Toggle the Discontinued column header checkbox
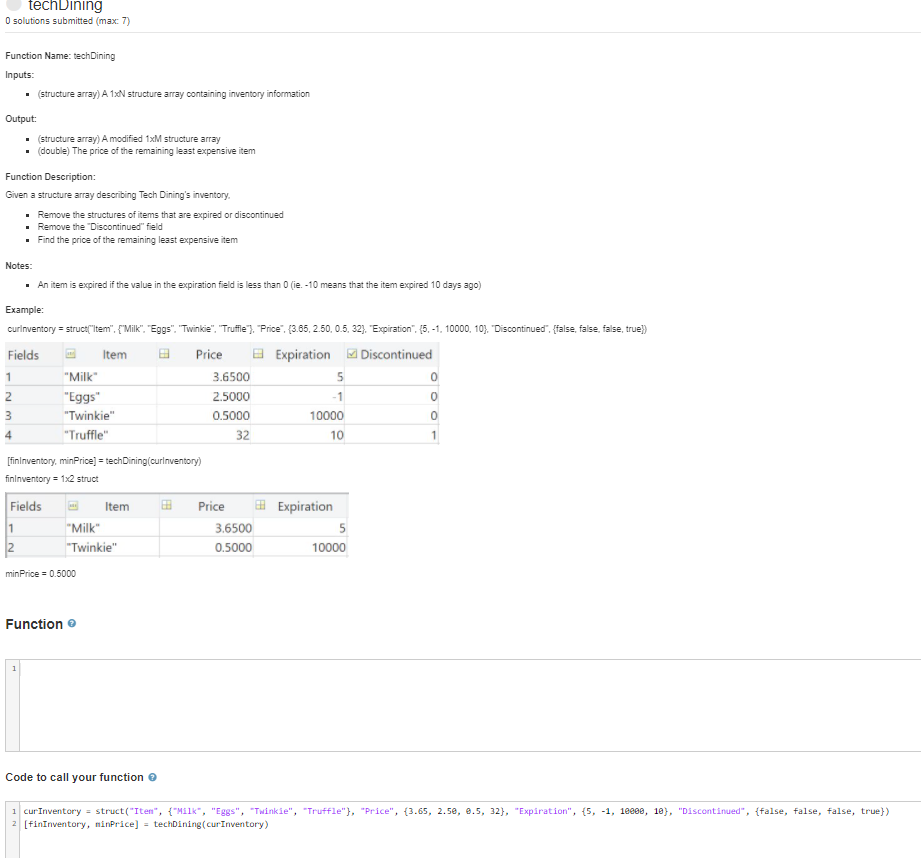 (x=351, y=353)
